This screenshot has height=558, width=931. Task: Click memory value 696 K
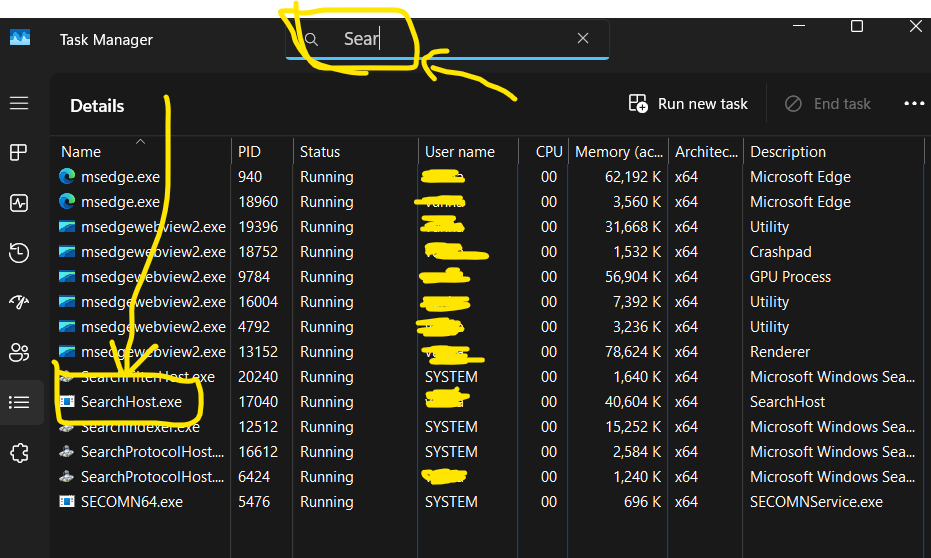pyautogui.click(x=642, y=502)
